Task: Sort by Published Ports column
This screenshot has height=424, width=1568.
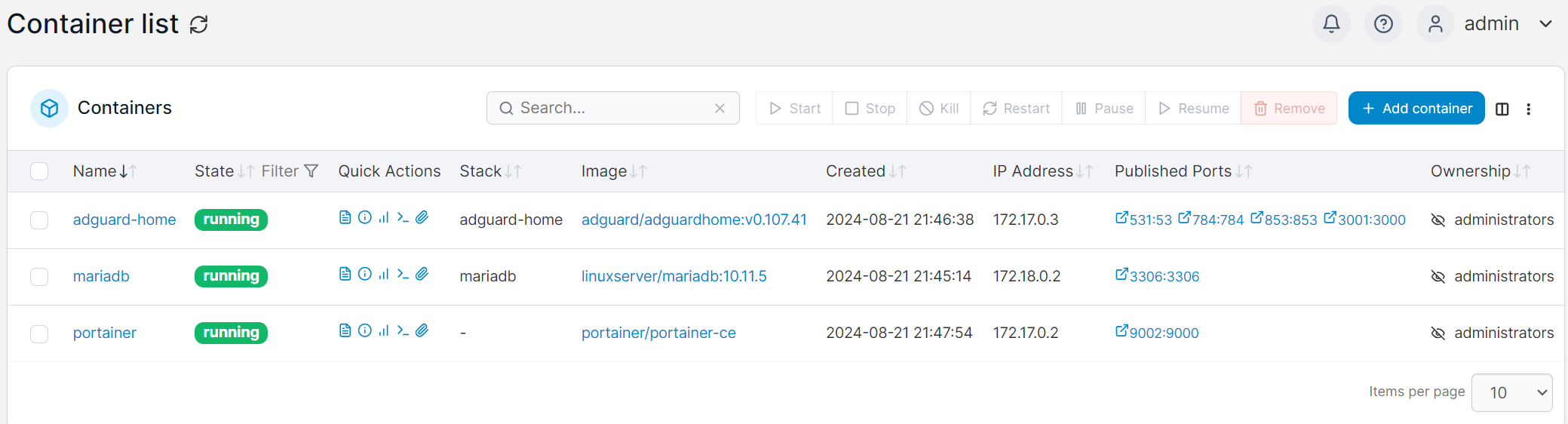Action: [x=1183, y=171]
